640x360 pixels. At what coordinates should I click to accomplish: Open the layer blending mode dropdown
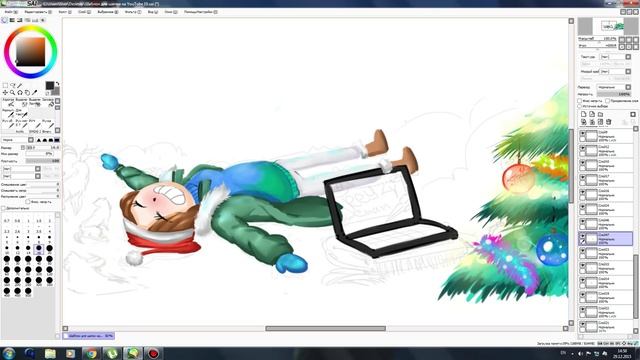pos(613,87)
